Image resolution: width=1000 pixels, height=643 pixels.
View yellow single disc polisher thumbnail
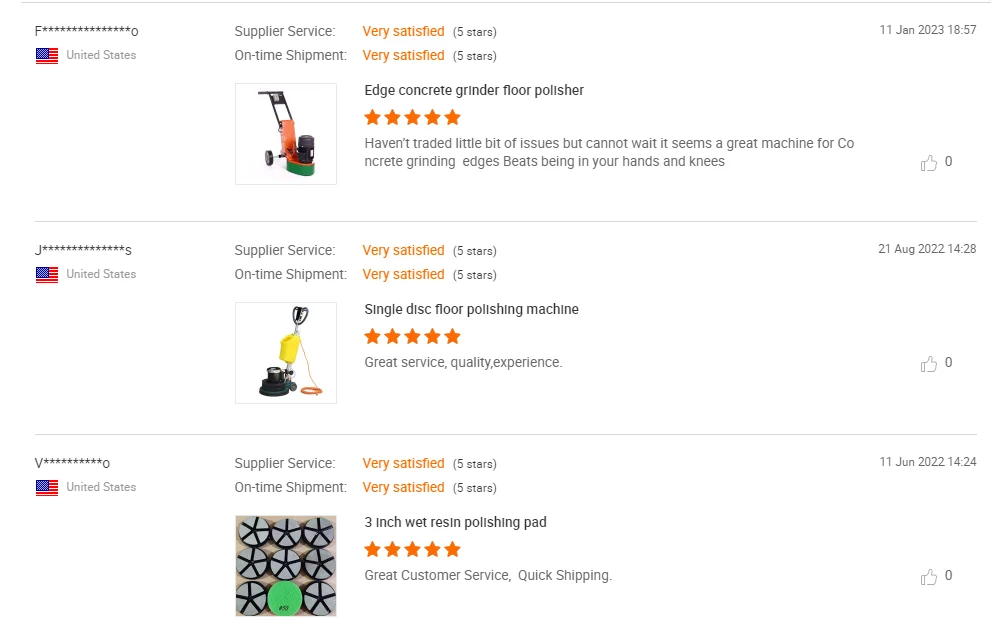tap(286, 353)
